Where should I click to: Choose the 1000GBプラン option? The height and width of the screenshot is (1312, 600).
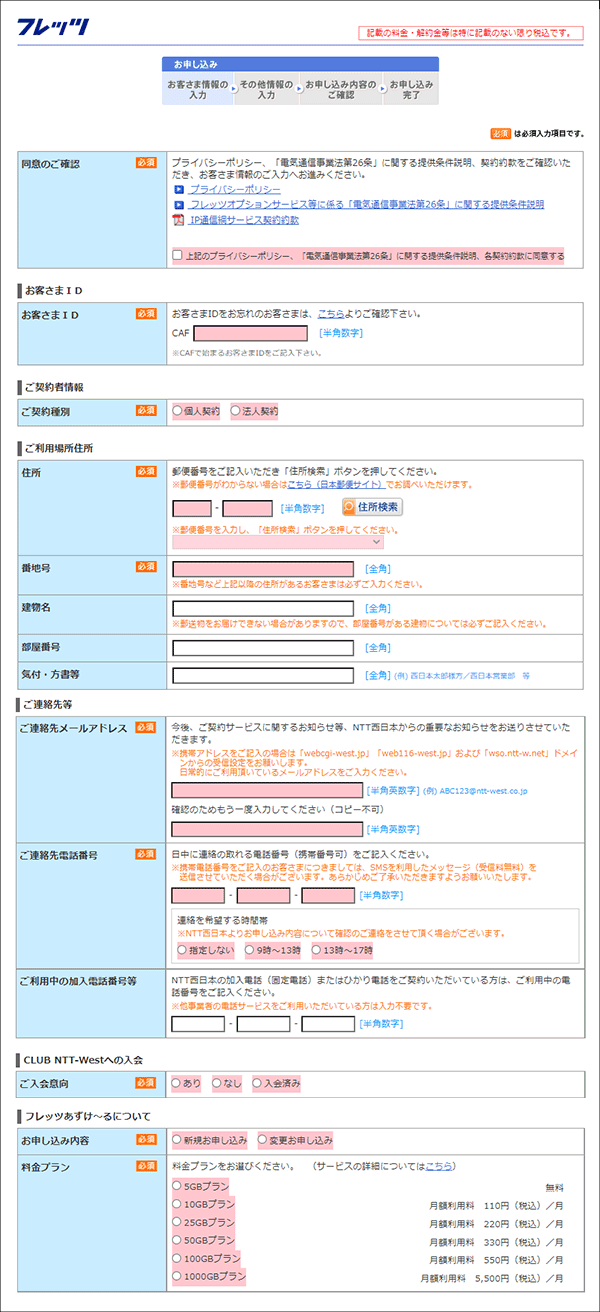[x=178, y=1276]
